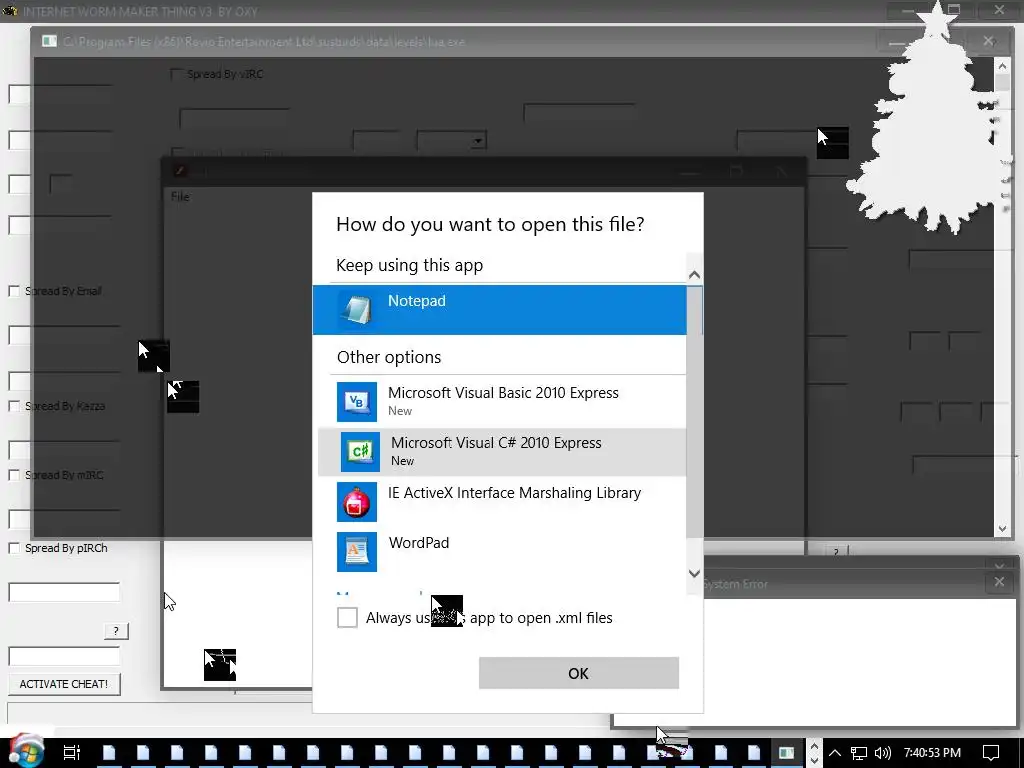Enable the Spread By Email checkbox
The image size is (1024, 768).
click(14, 291)
